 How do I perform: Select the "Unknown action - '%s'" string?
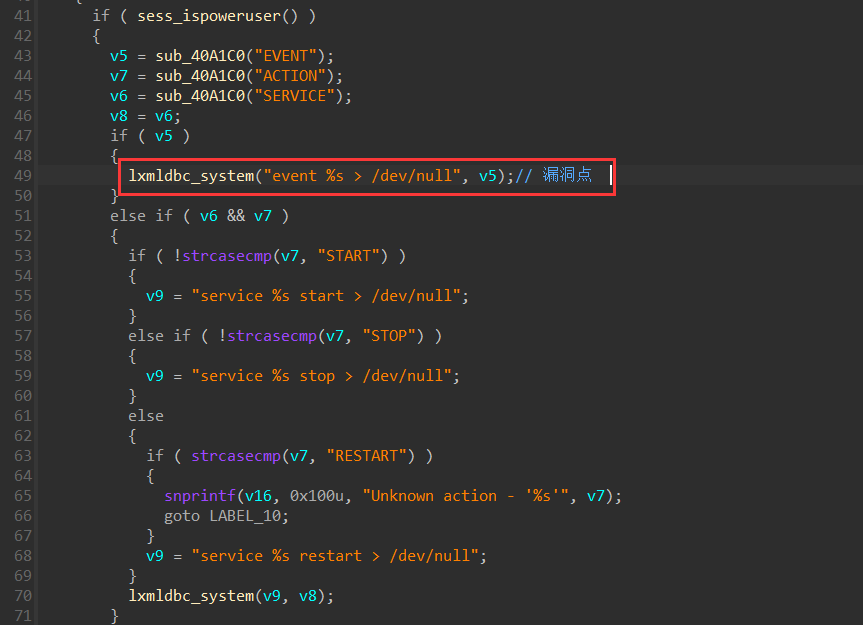[x=465, y=496]
